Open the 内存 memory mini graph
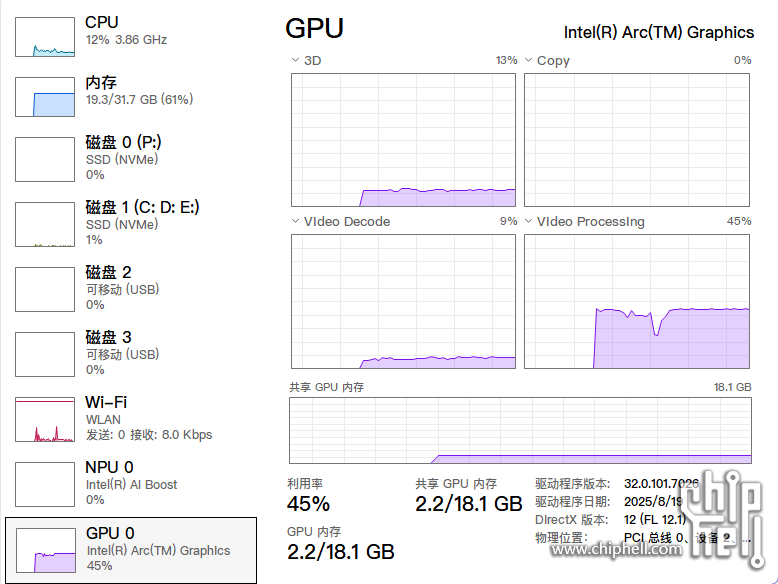 click(x=45, y=96)
